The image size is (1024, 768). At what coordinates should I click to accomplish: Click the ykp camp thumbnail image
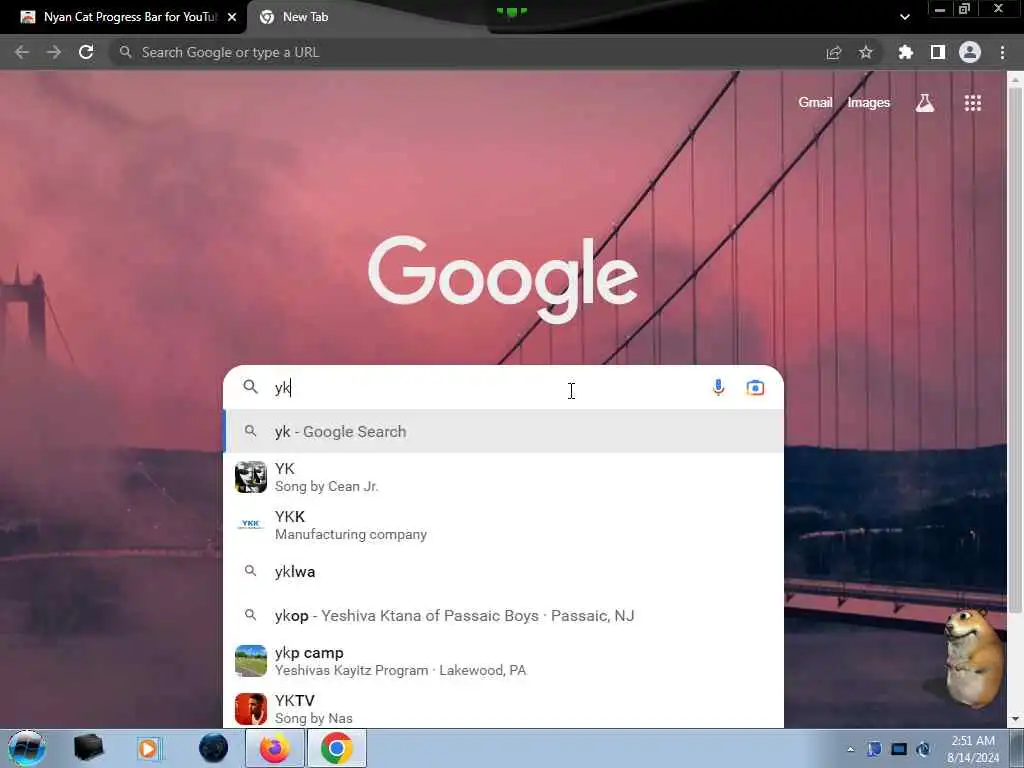click(251, 661)
